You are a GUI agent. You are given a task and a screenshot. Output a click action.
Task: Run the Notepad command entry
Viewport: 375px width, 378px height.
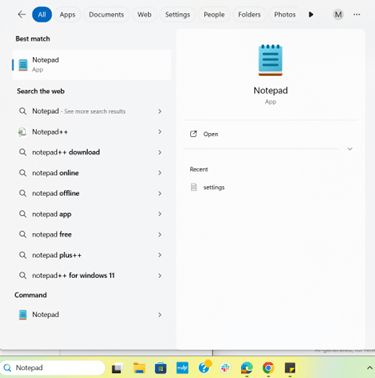(x=46, y=315)
